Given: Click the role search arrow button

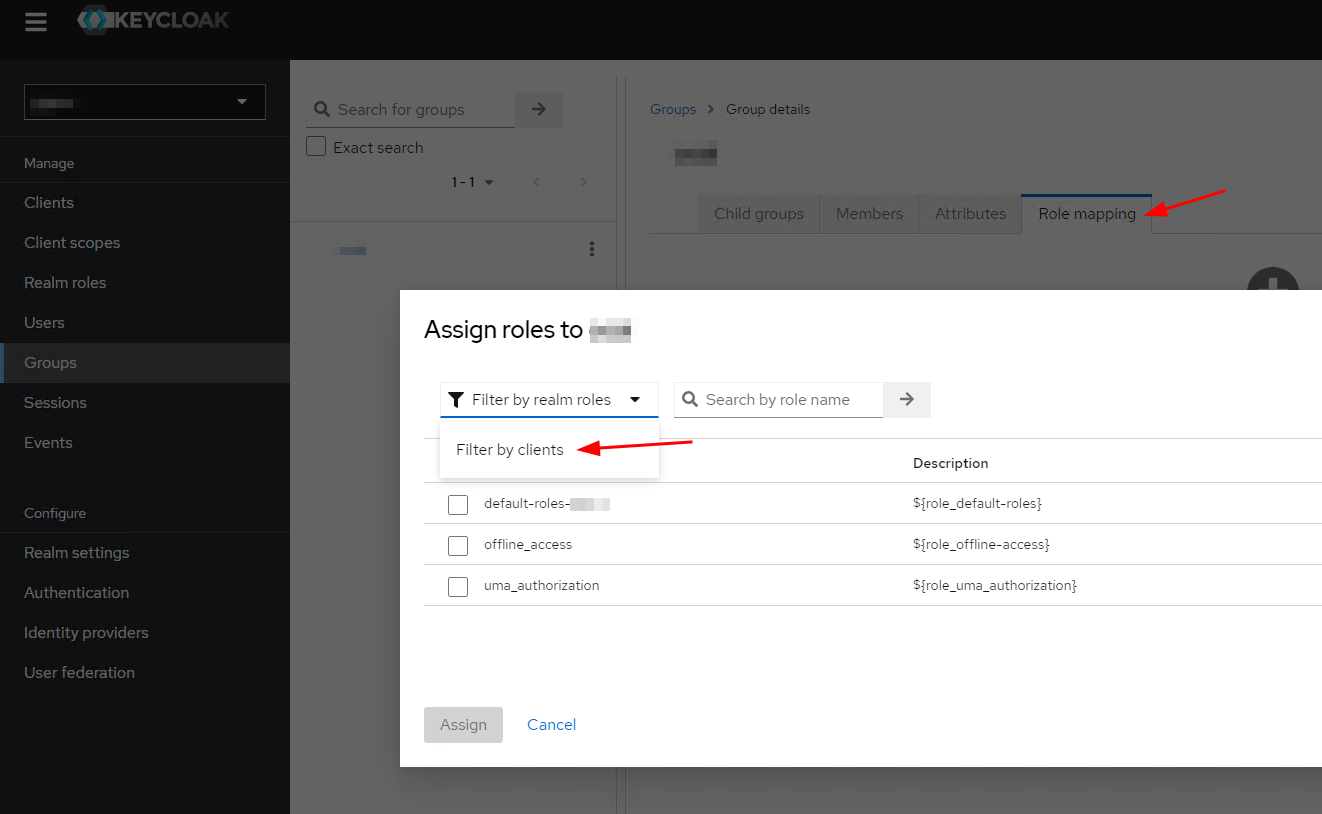Looking at the screenshot, I should [907, 400].
